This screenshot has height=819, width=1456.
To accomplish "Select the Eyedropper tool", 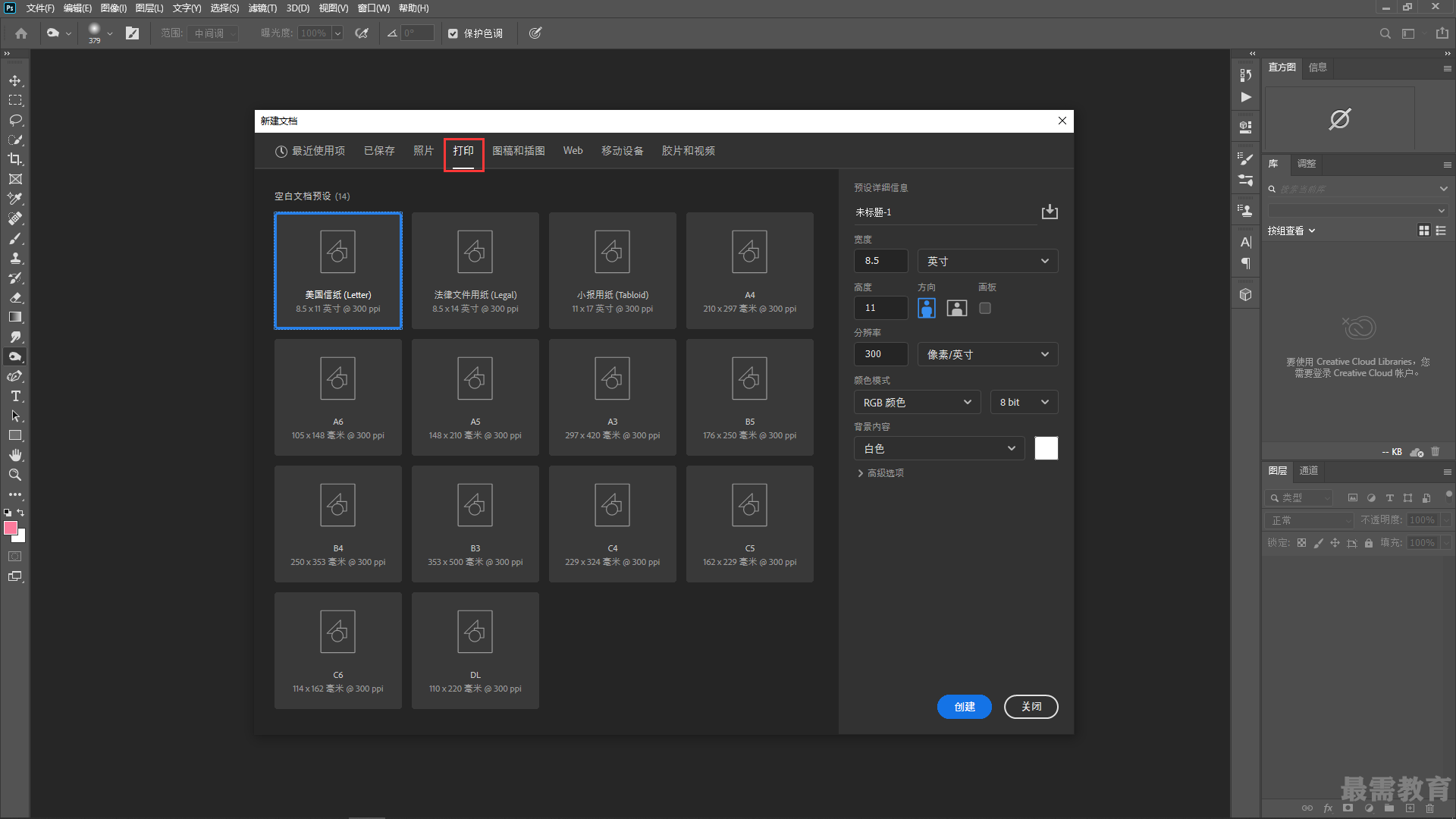I will pos(15,199).
